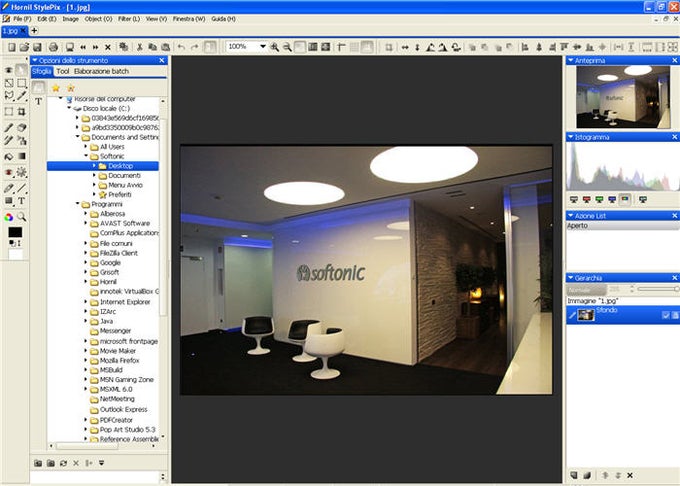Select the Zoom magnifier tool in toolbox

pos(21,217)
